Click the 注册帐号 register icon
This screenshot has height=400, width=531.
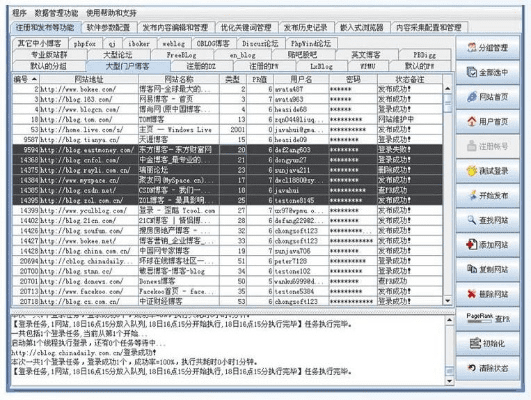point(472,146)
